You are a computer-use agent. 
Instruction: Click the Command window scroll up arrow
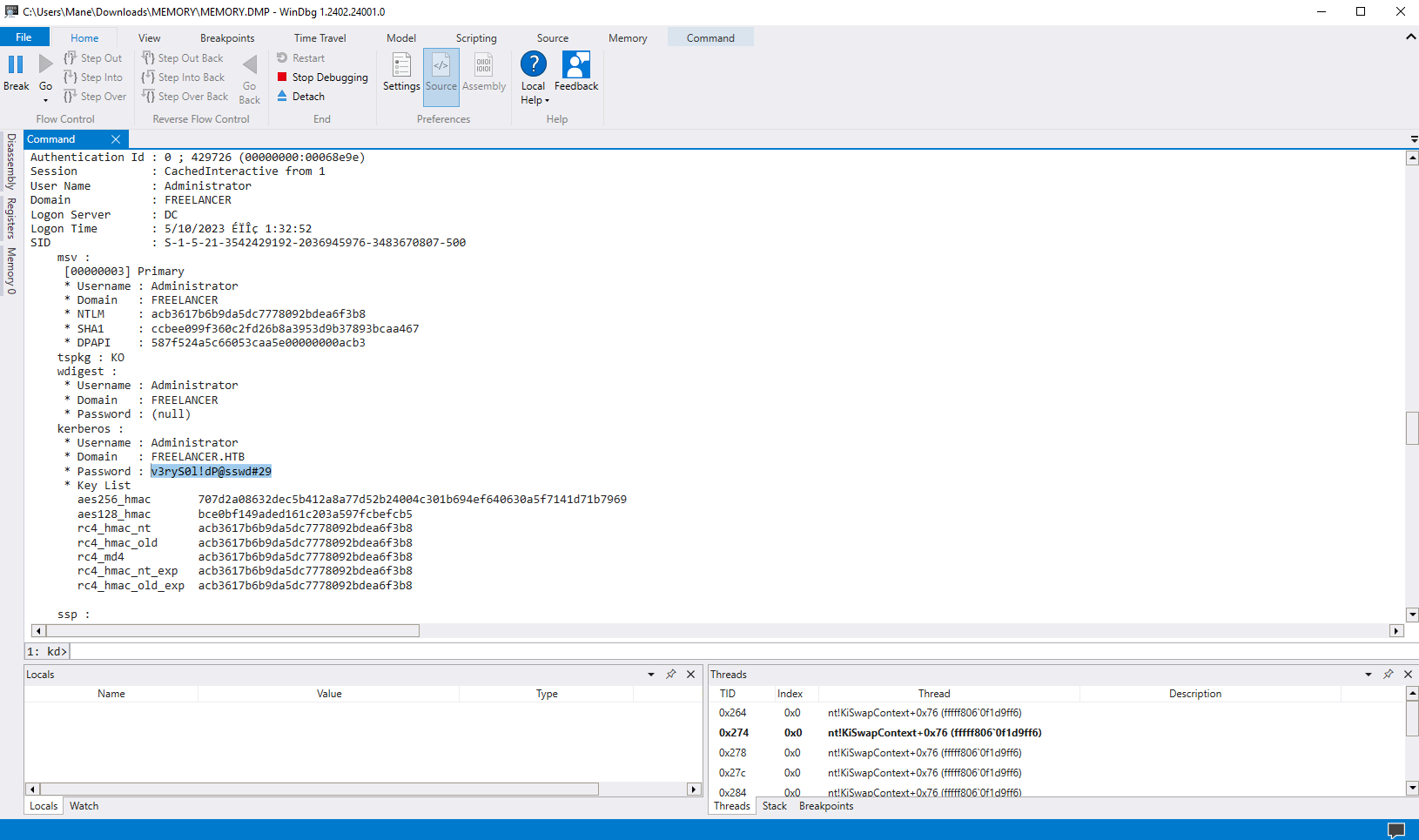pyautogui.click(x=1412, y=158)
